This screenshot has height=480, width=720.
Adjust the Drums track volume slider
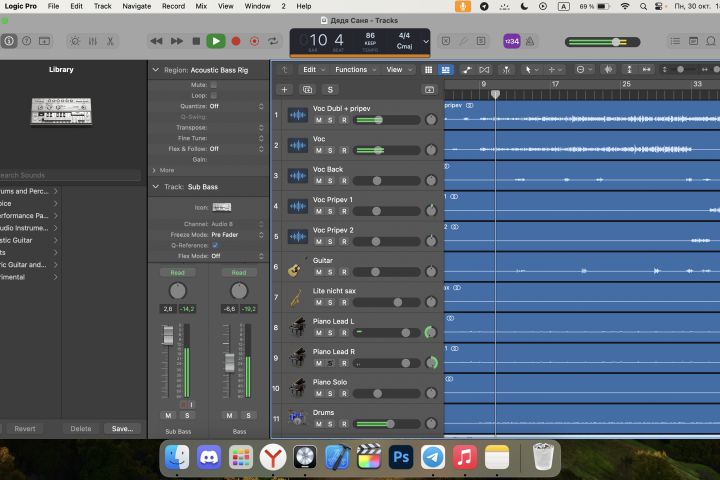(x=387, y=424)
